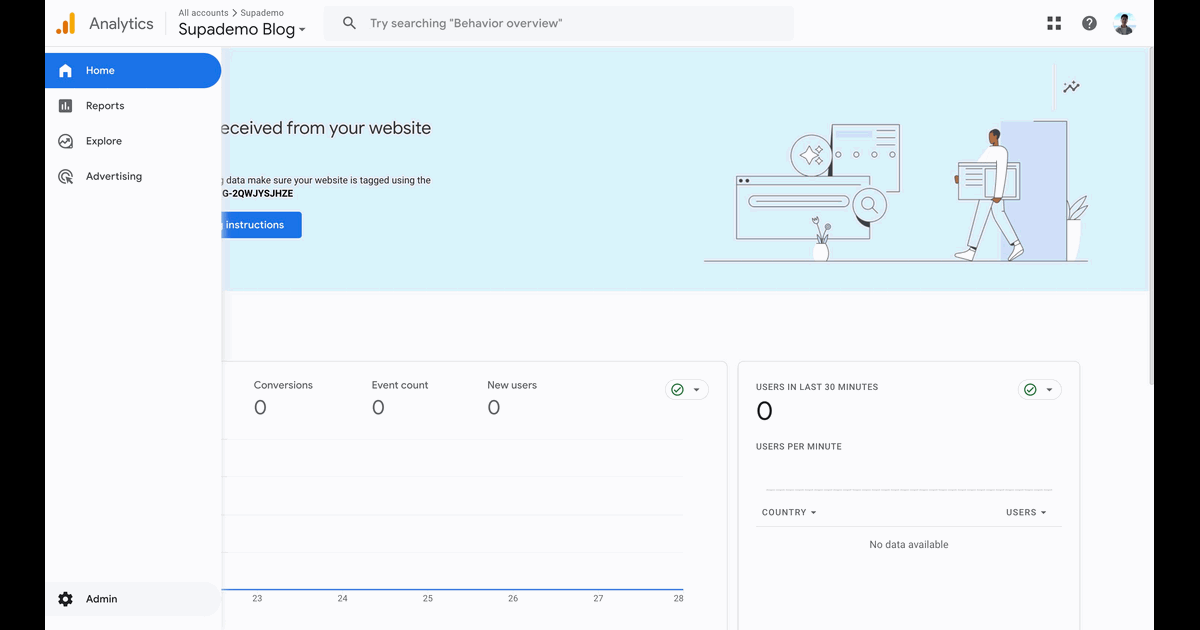Open the Home navigation item
The image size is (1200, 630).
coord(133,71)
